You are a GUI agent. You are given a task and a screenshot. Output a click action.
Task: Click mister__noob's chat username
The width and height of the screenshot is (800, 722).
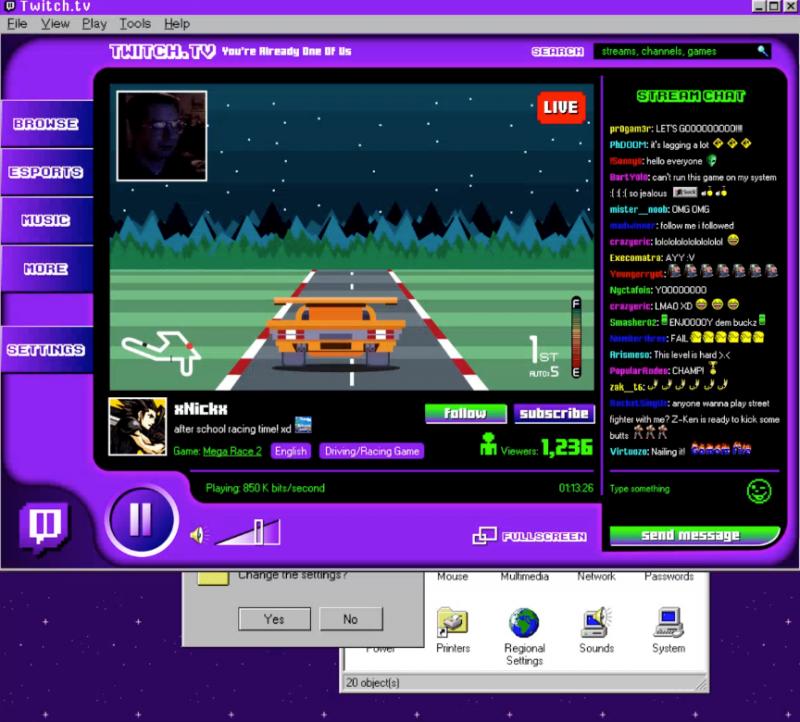[638, 209]
